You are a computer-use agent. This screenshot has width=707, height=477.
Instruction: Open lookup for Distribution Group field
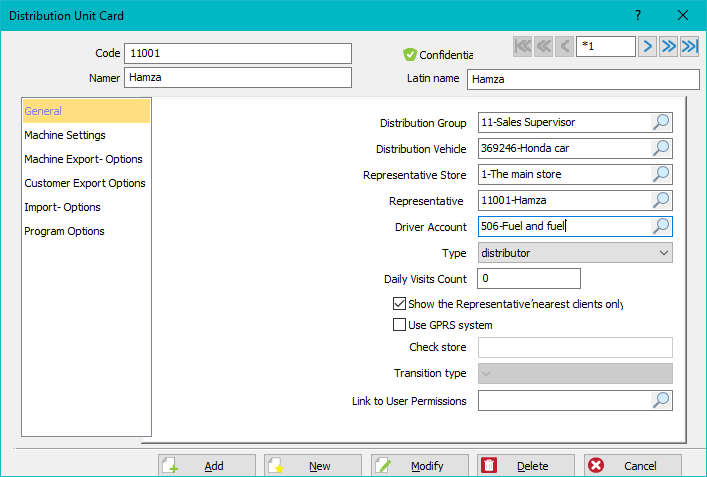click(661, 122)
